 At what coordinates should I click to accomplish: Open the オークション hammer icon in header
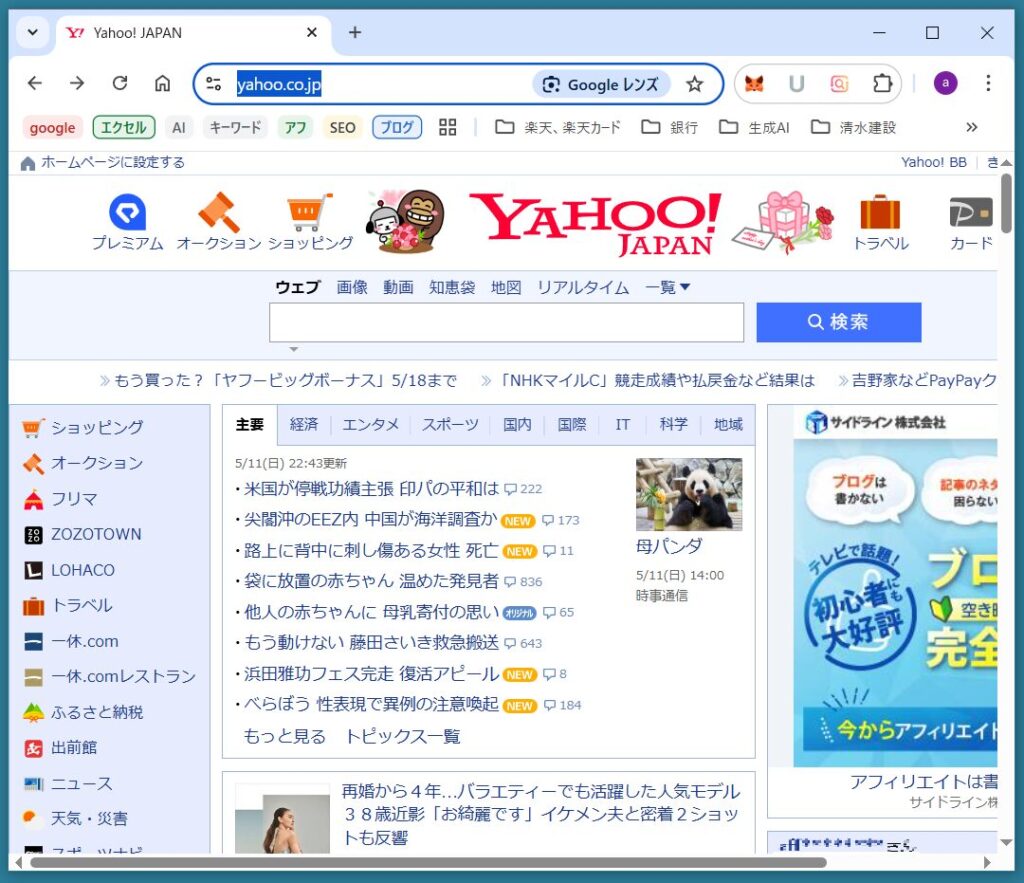pos(219,222)
